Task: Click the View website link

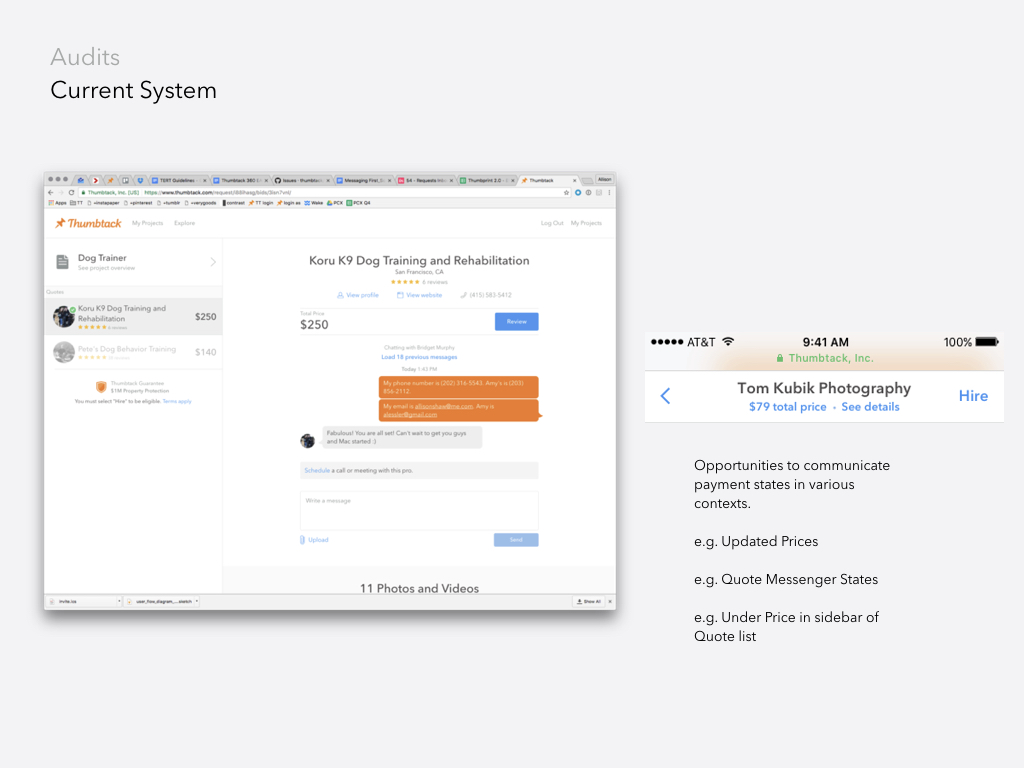Action: [x=419, y=295]
